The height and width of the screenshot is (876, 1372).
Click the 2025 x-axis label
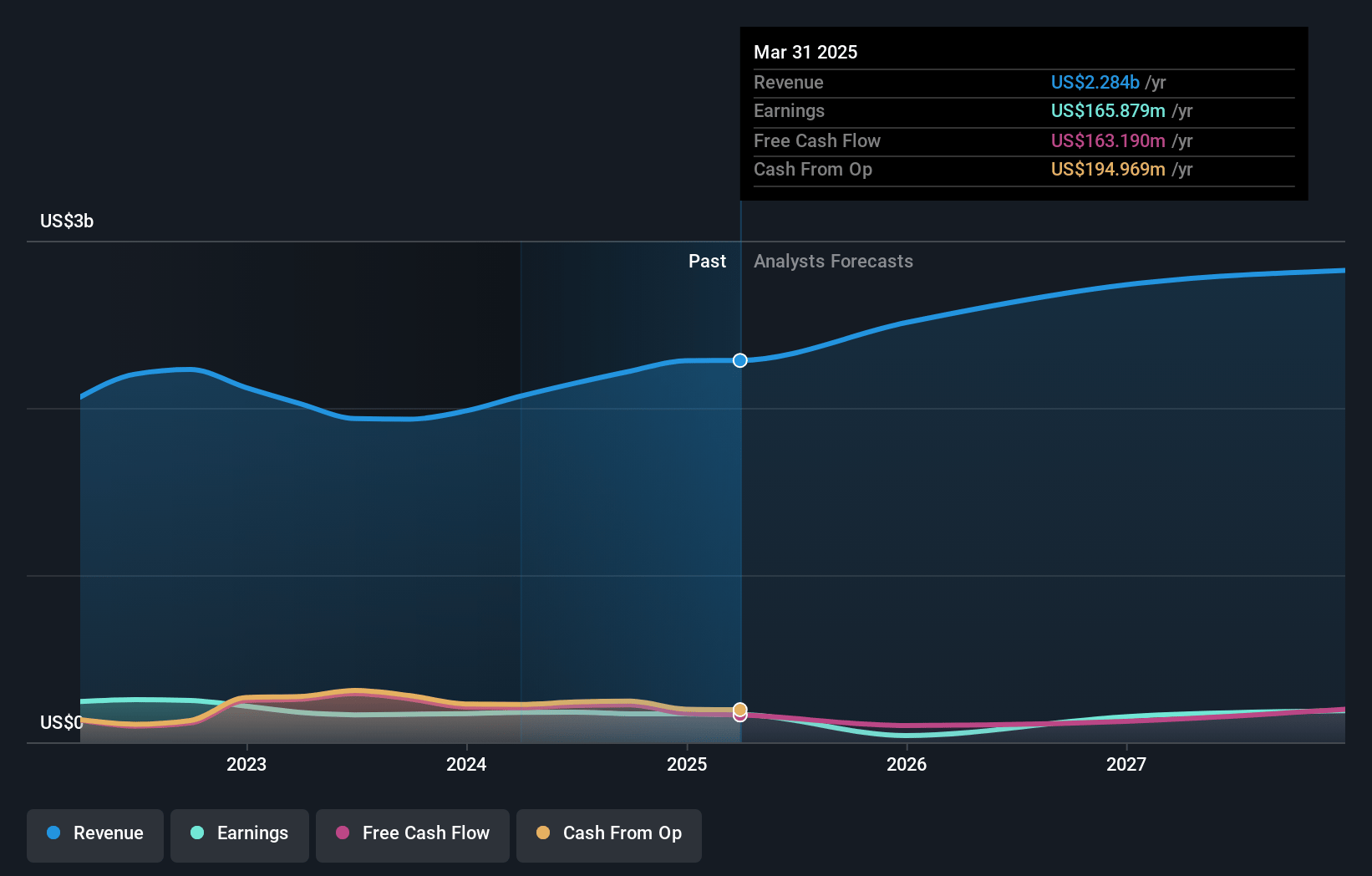pyautogui.click(x=687, y=764)
